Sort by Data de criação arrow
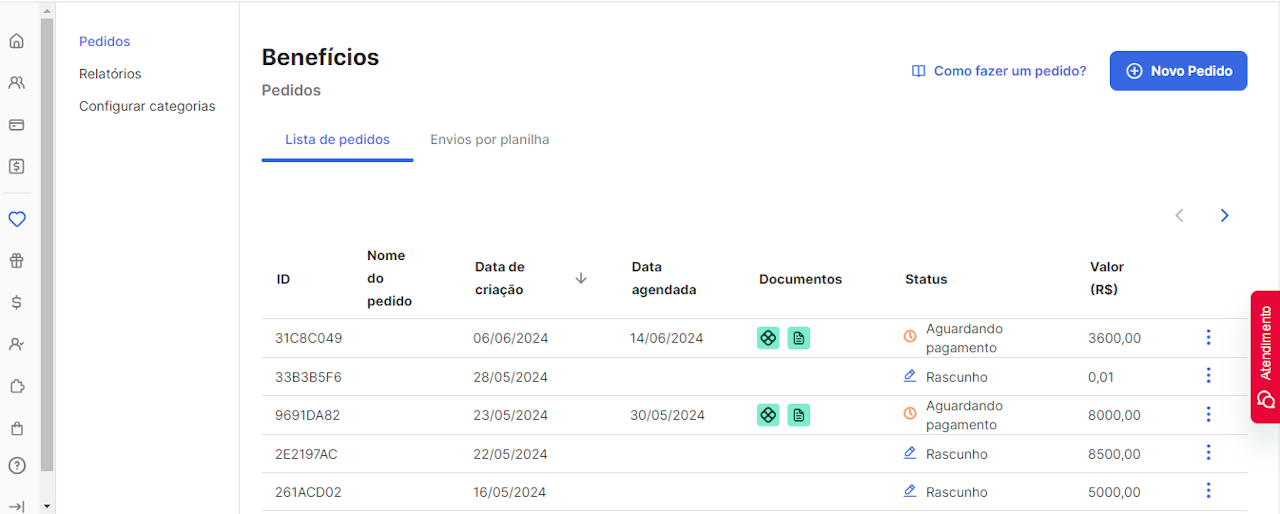The width and height of the screenshot is (1280, 514). pyautogui.click(x=581, y=278)
